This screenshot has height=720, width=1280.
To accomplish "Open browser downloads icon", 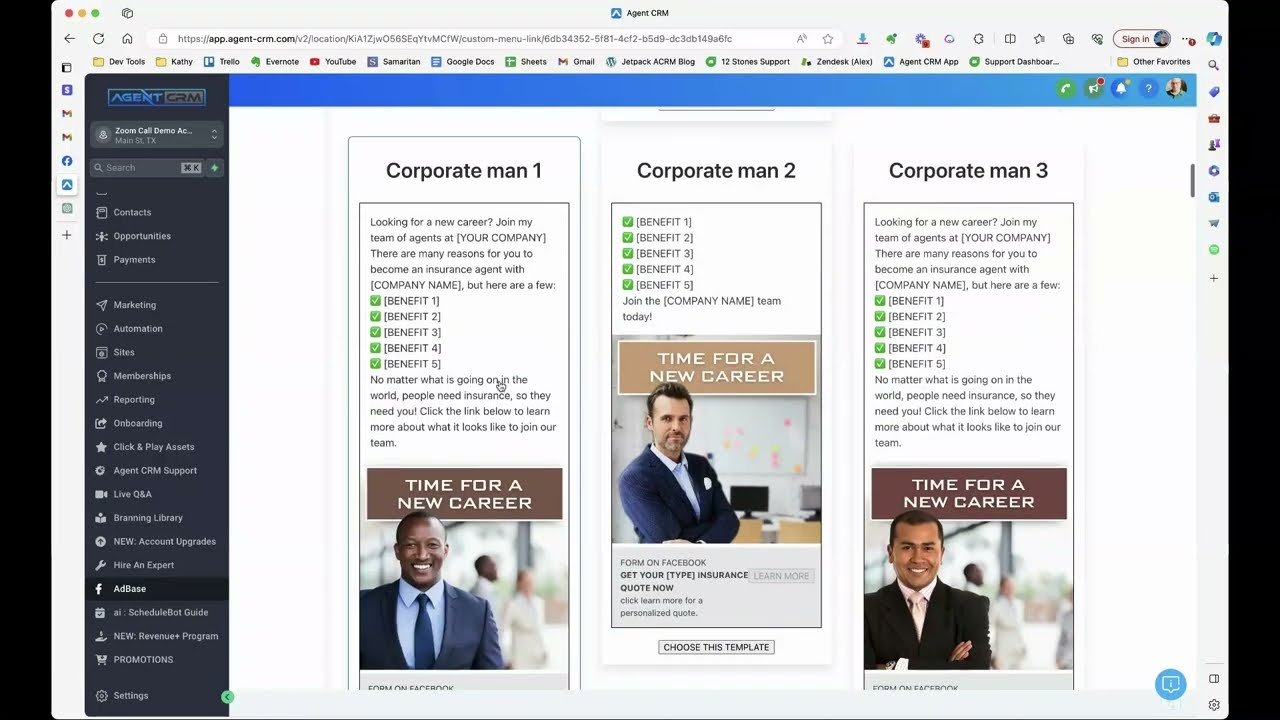I will 862,39.
